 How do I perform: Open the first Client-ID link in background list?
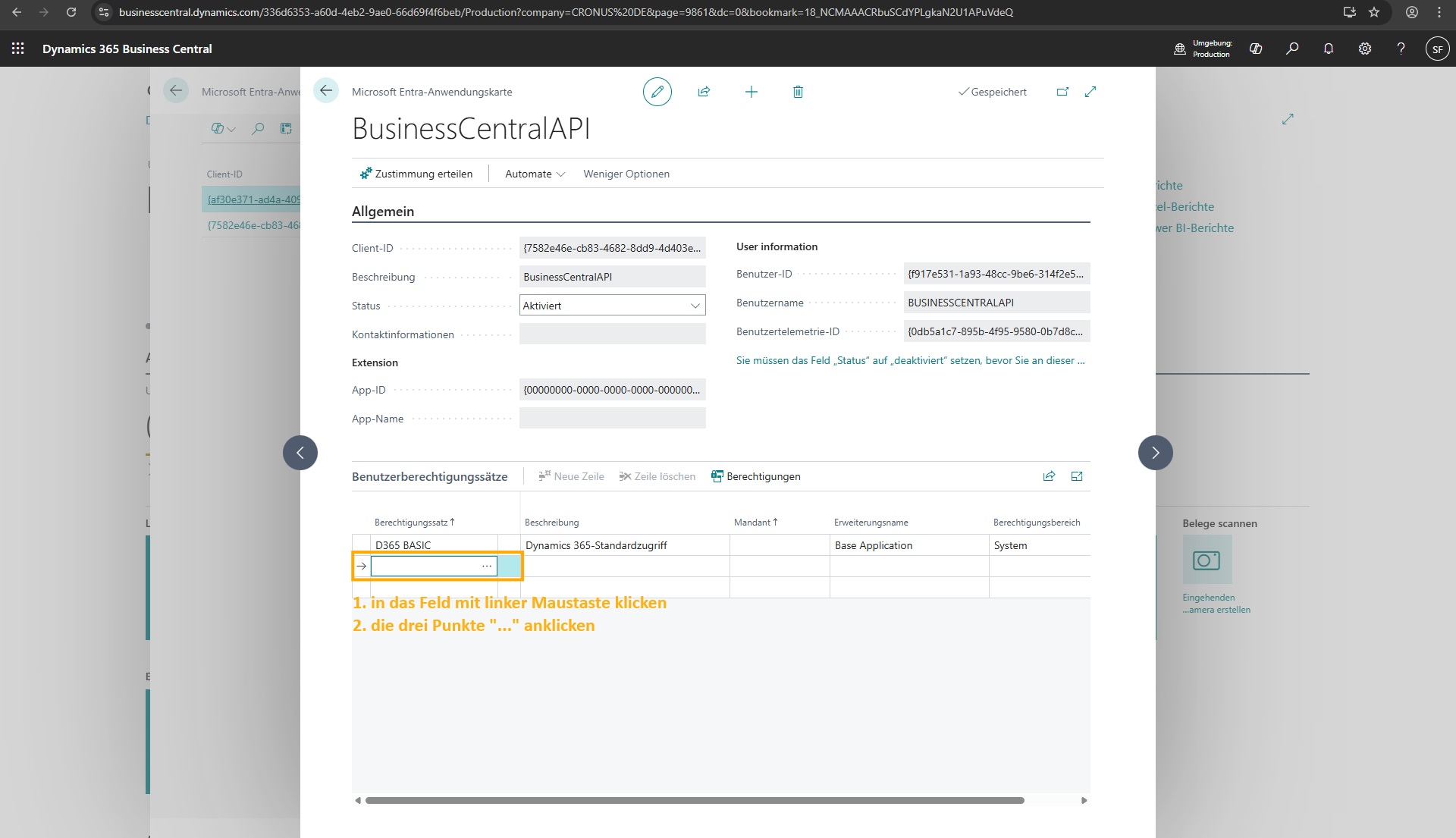[253, 199]
